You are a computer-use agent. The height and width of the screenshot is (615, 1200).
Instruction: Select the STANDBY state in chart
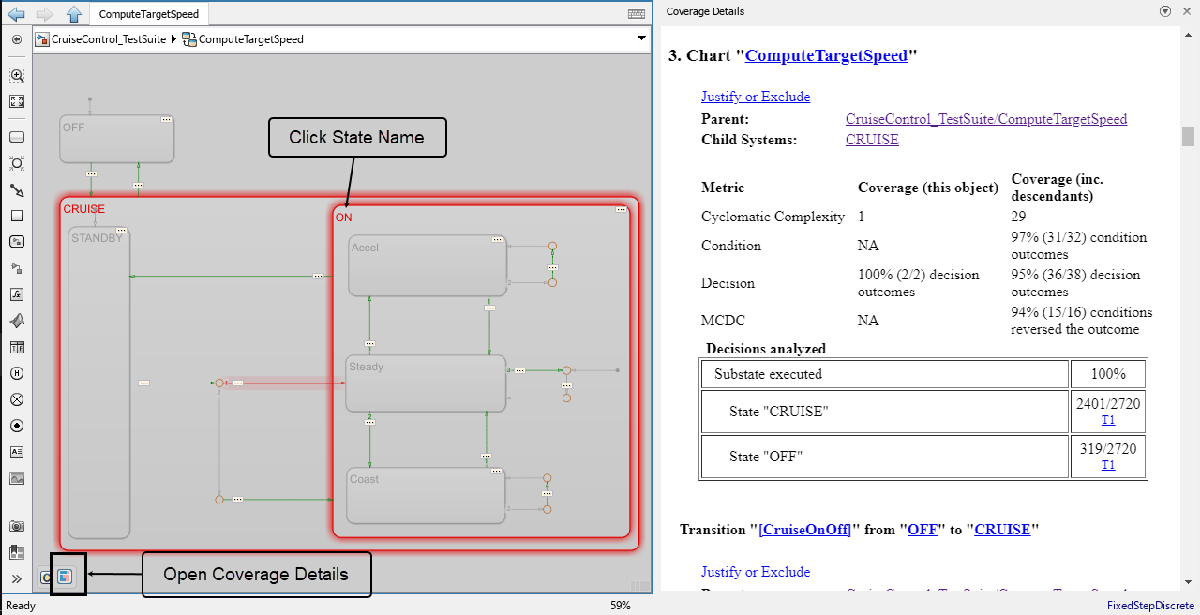tap(100, 383)
